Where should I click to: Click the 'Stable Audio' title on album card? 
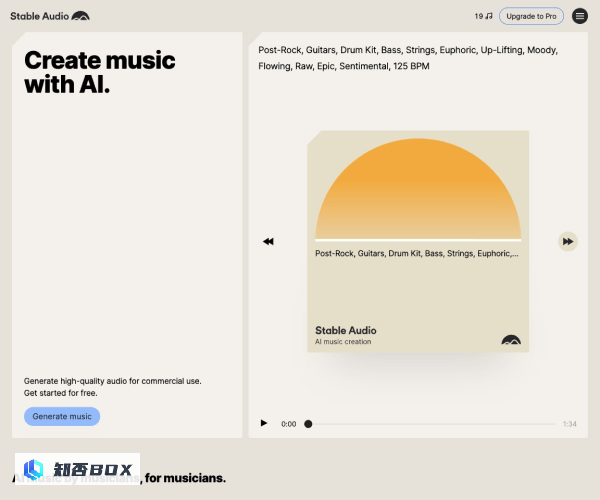[x=346, y=331]
